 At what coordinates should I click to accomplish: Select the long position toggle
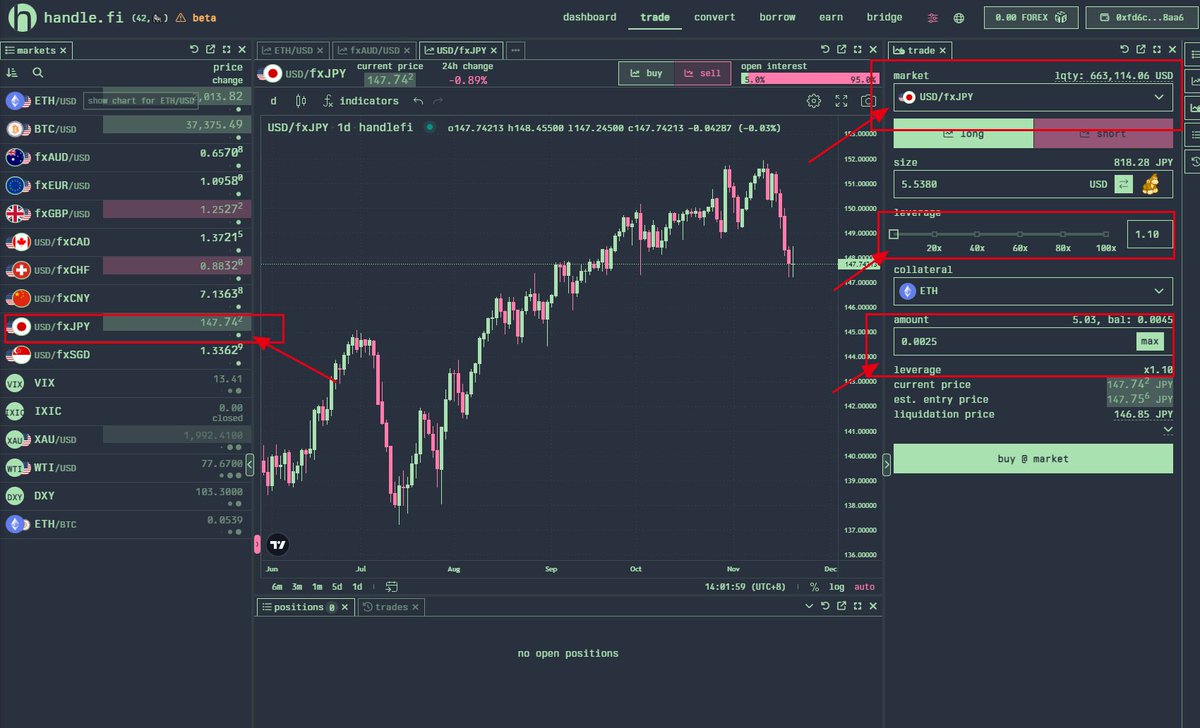click(963, 134)
